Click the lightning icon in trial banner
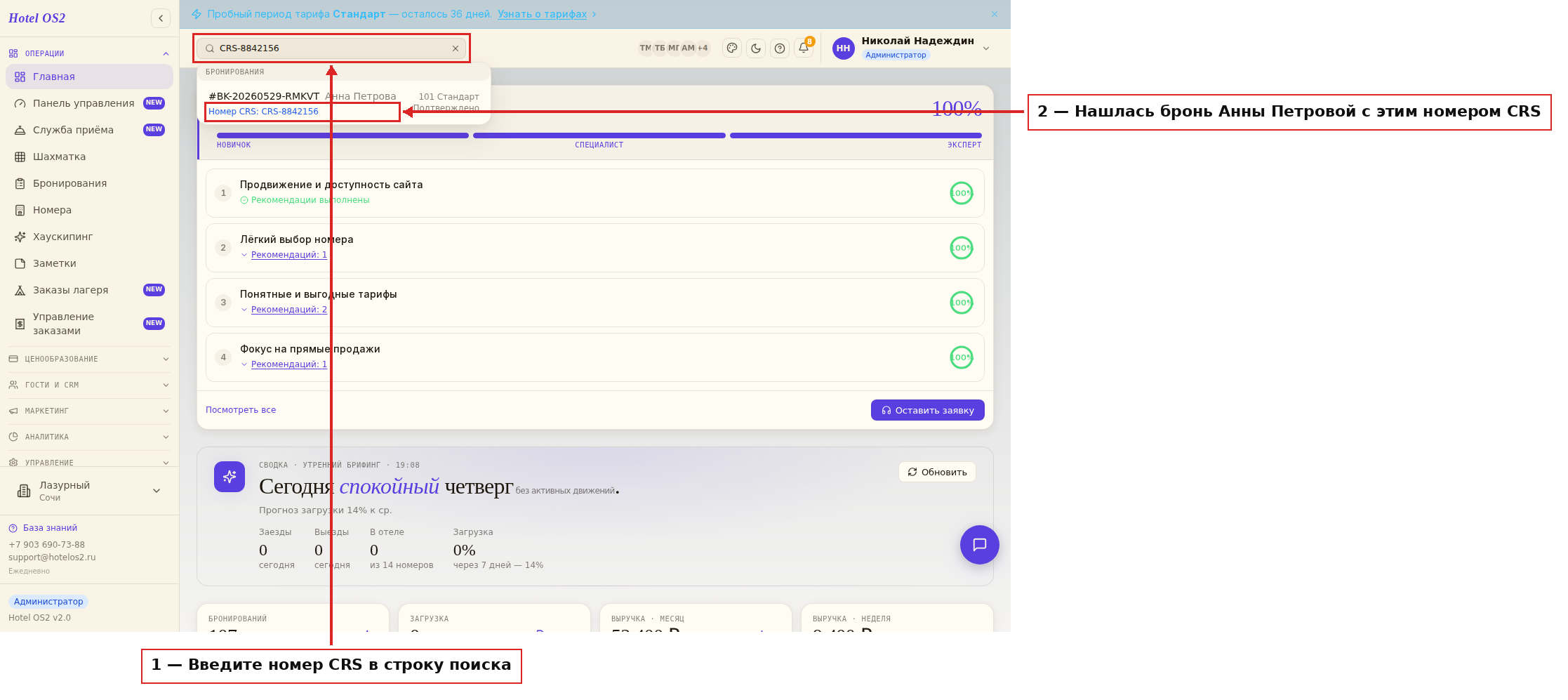The height and width of the screenshot is (700, 1568). tap(197, 14)
